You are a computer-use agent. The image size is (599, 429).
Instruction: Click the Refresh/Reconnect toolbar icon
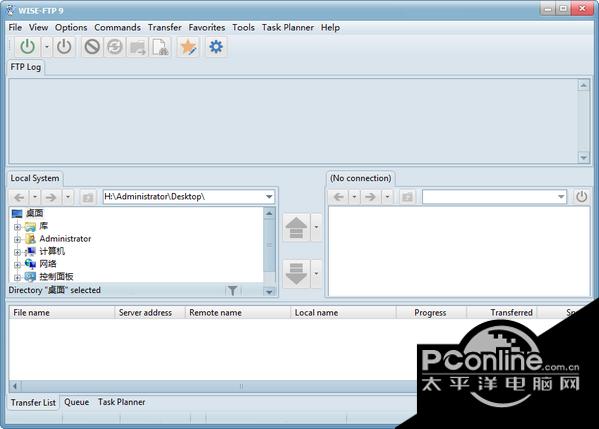pyautogui.click(x=115, y=47)
